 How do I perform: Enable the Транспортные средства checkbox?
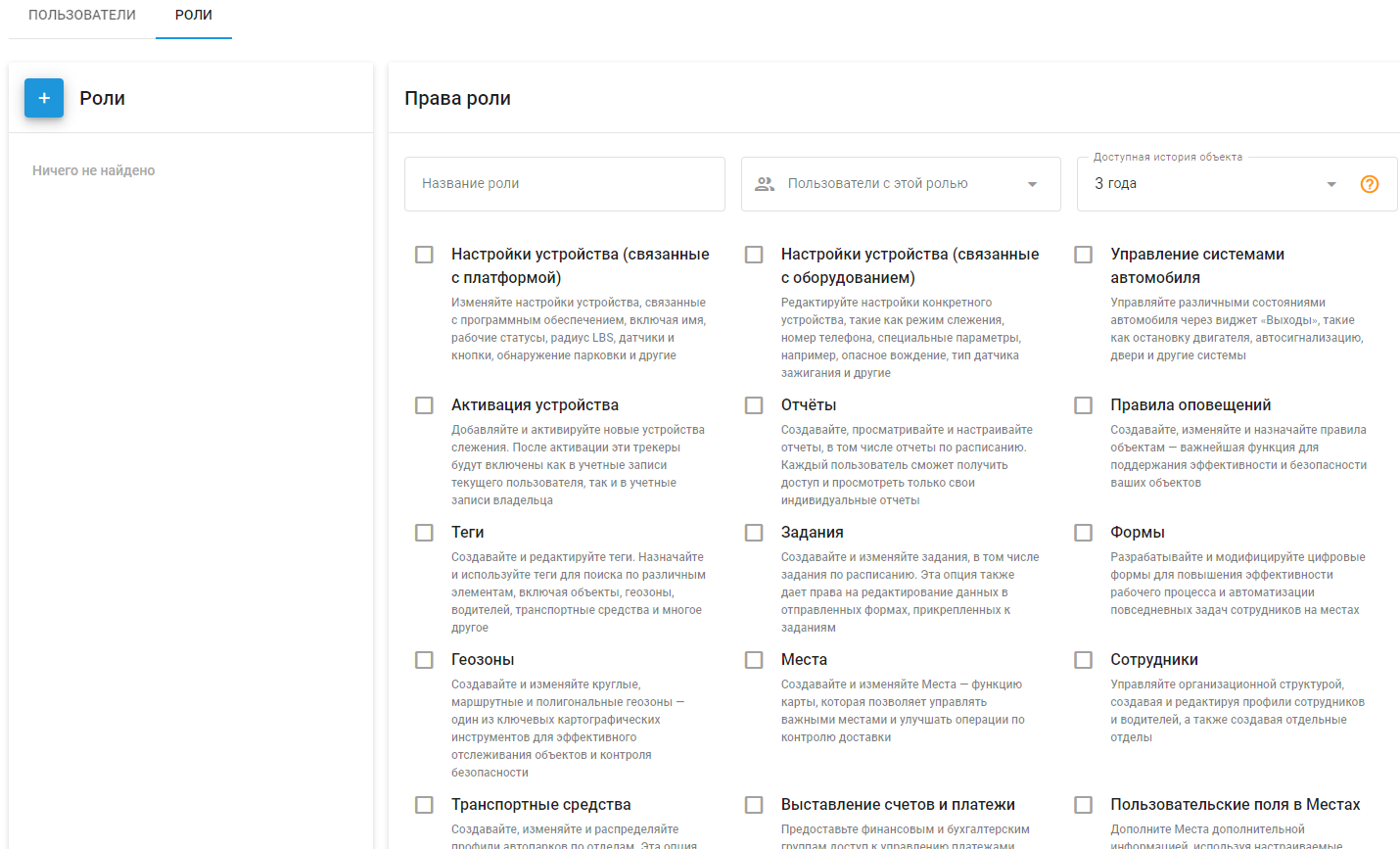(x=424, y=805)
